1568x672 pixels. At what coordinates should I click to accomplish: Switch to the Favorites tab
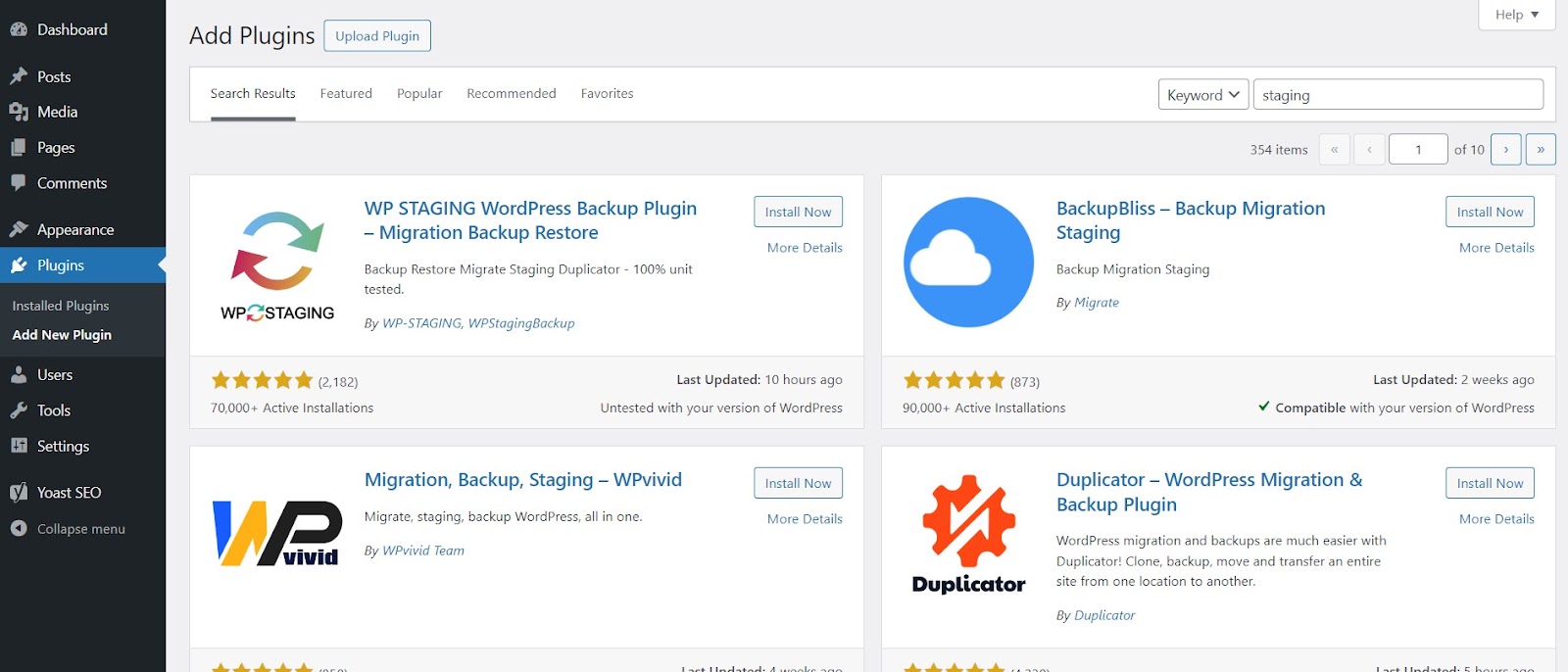pyautogui.click(x=607, y=94)
